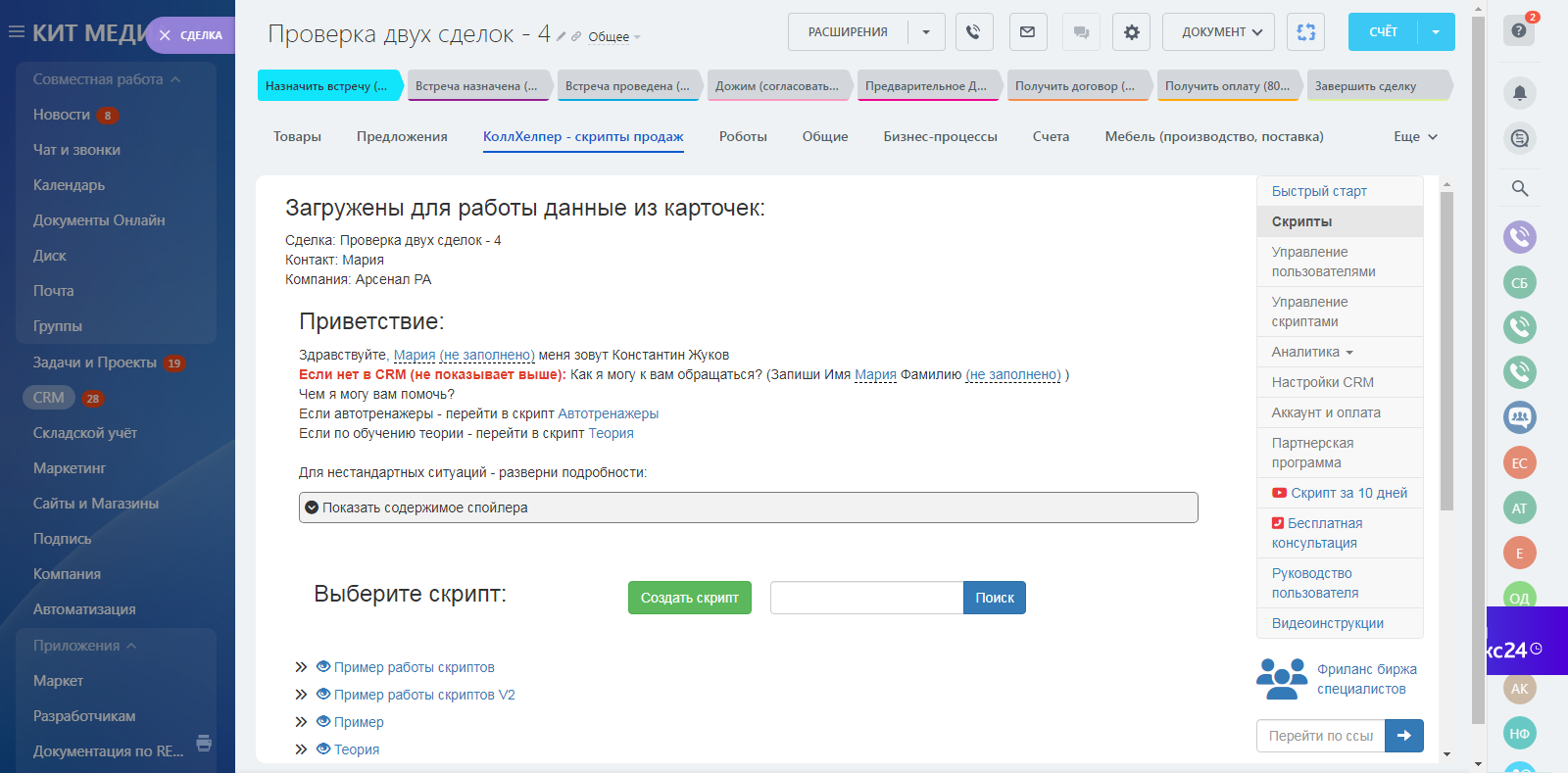Open Управление скриптами in the side menu
Screen dimensions: 1568x773
pos(1309,312)
